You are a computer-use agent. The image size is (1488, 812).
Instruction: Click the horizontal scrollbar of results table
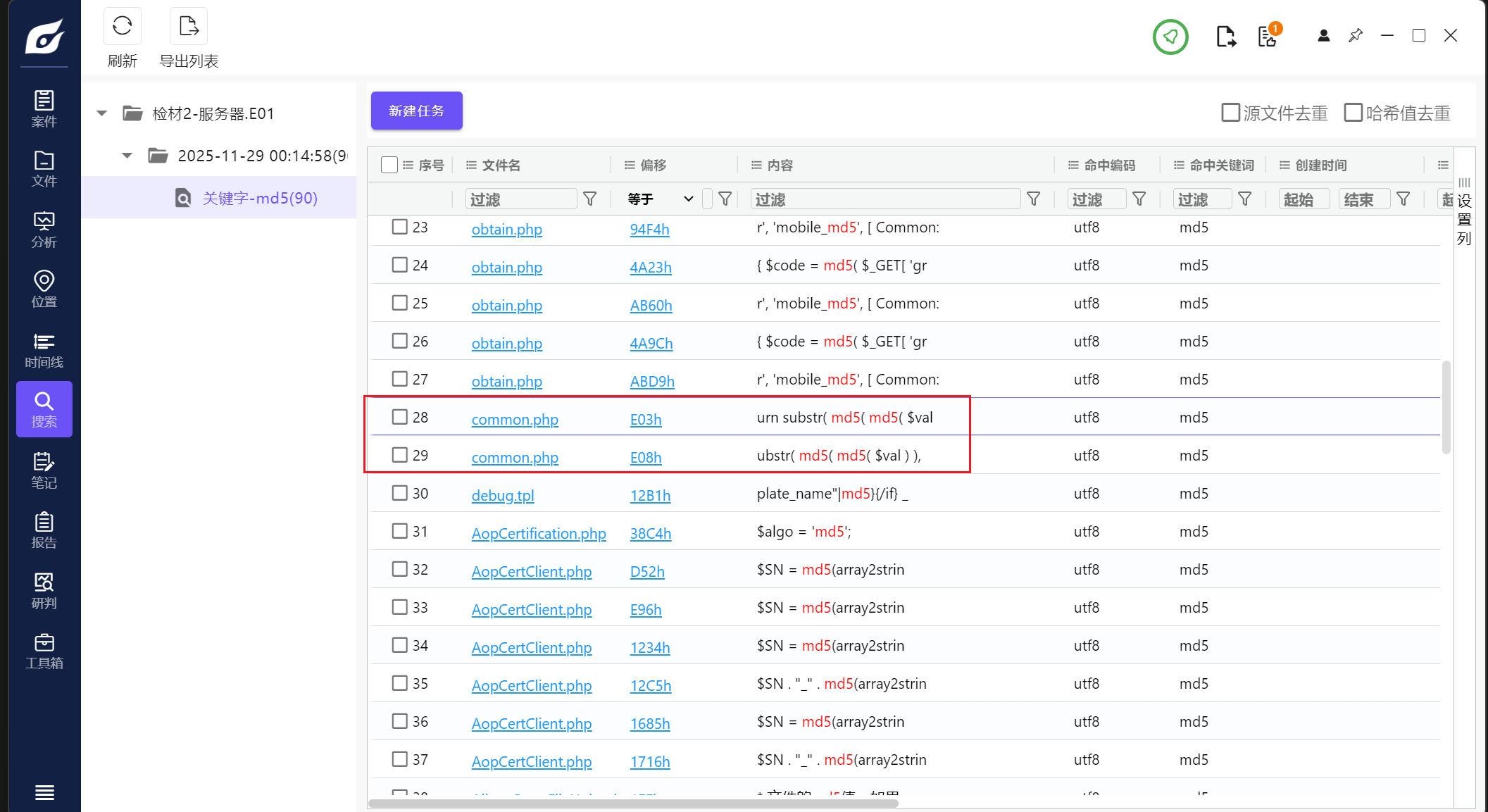point(634,804)
